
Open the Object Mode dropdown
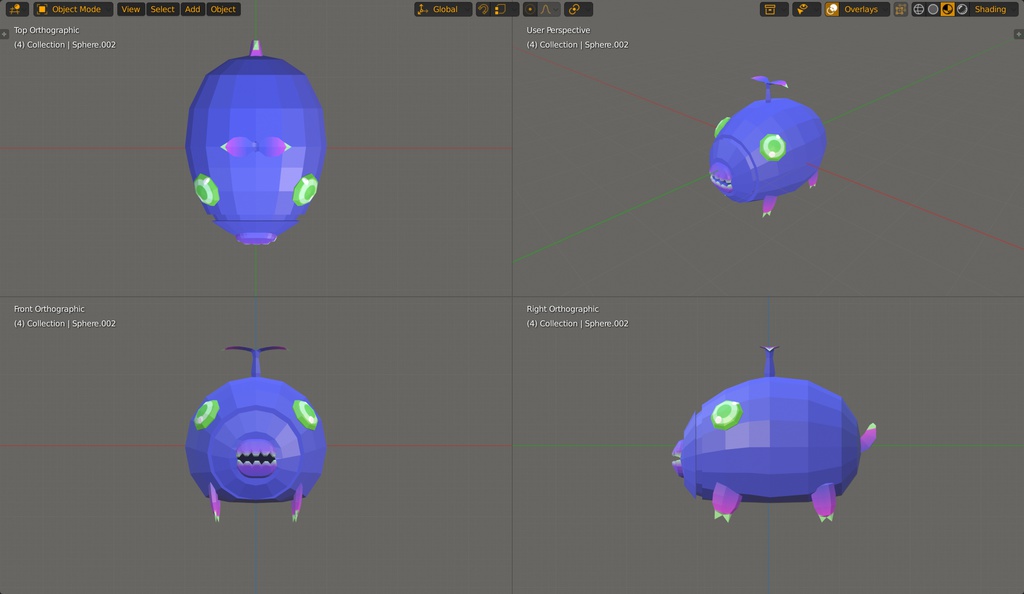point(73,9)
